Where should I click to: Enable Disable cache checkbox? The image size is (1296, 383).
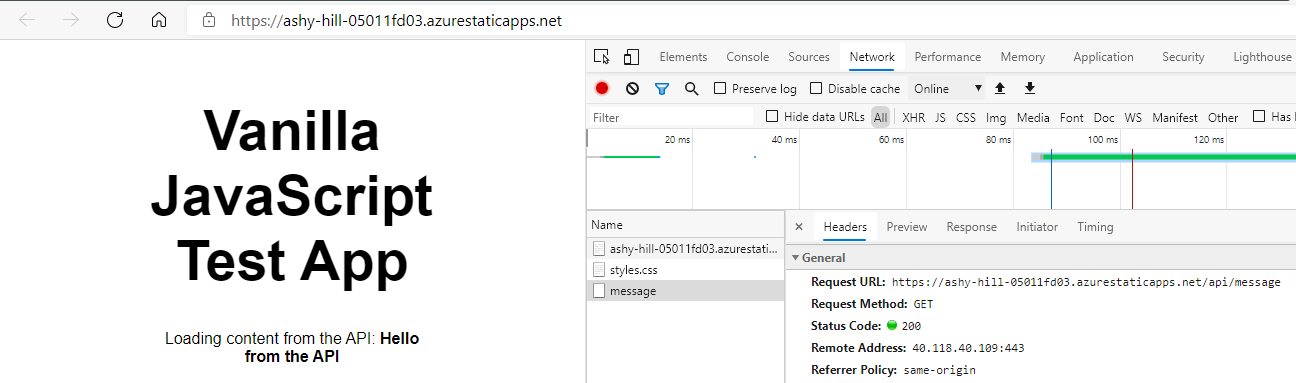click(816, 88)
